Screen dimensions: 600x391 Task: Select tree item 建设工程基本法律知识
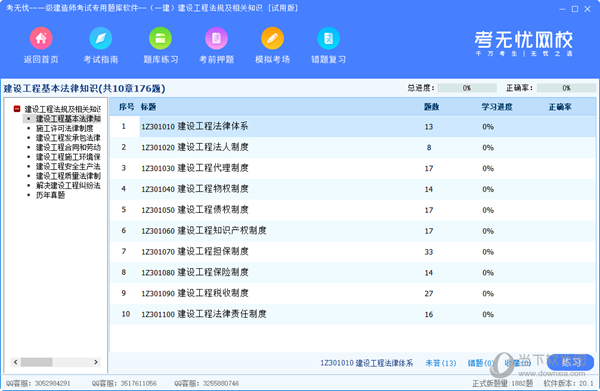[68, 119]
